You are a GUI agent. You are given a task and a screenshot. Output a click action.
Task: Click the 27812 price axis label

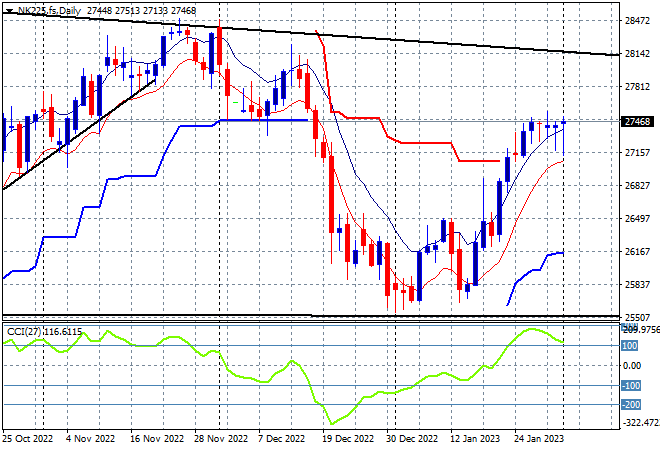pos(637,87)
